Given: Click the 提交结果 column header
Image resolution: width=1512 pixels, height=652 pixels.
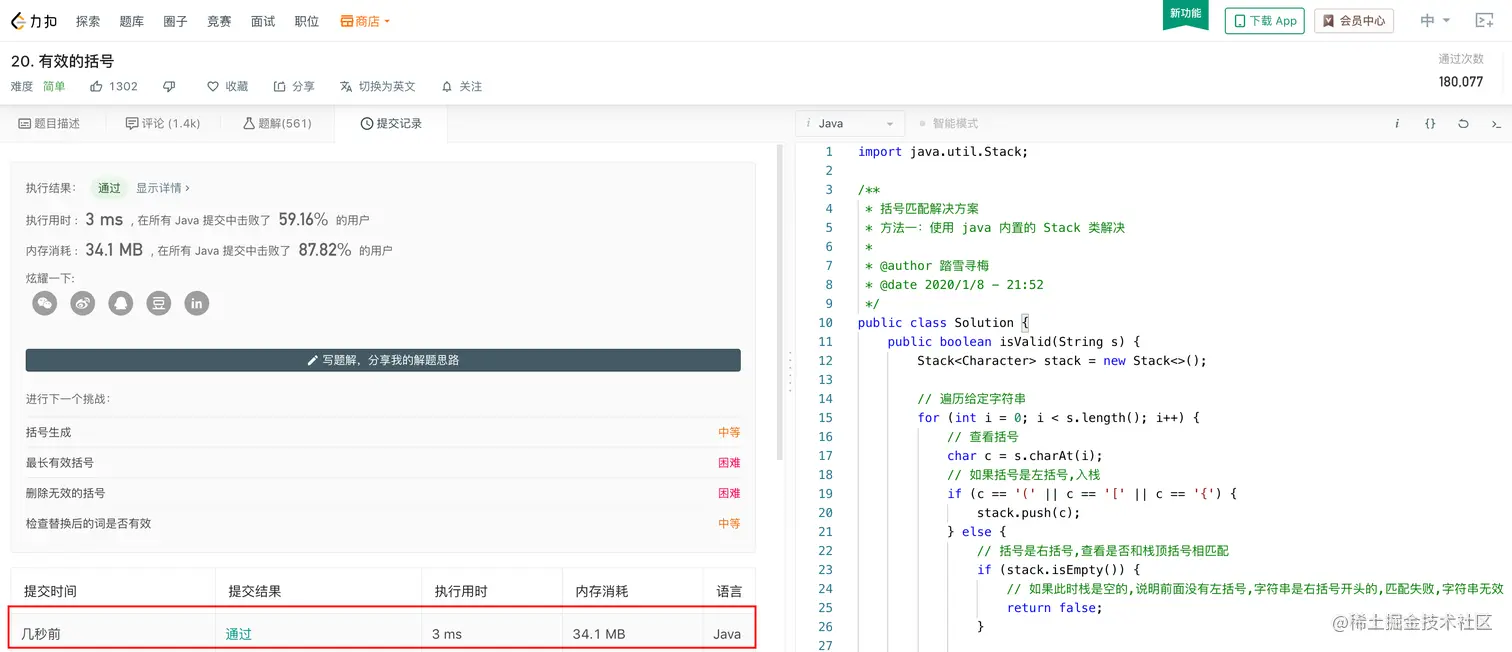Looking at the screenshot, I should coord(255,591).
